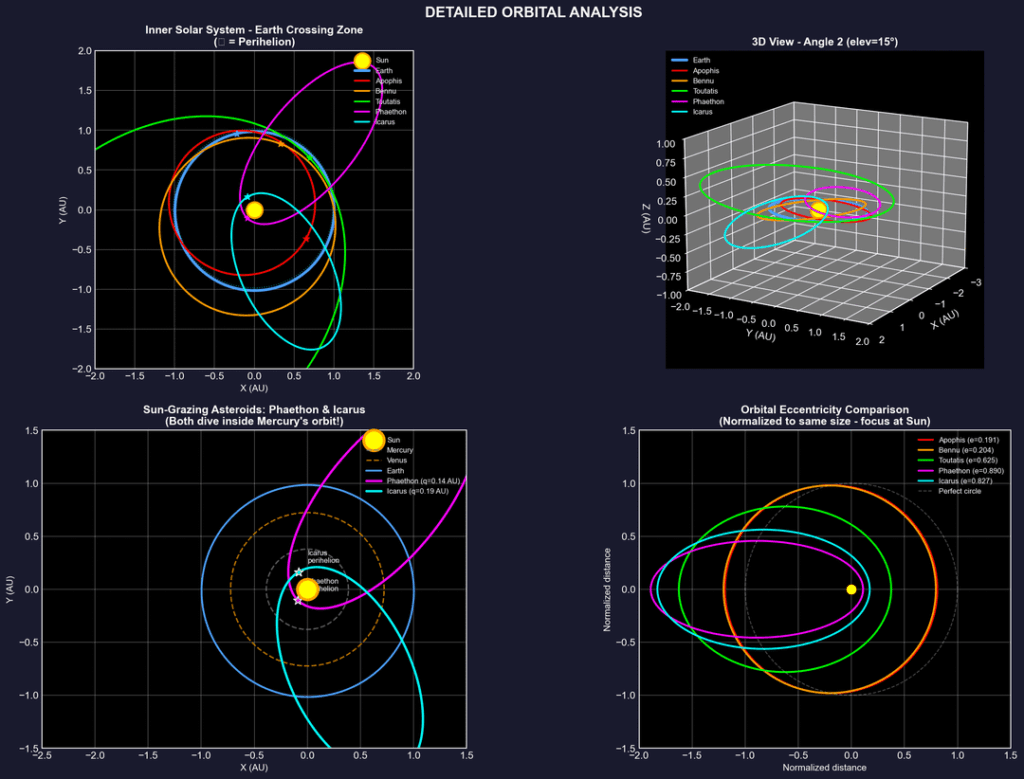Click the Phaethon (e=0.890) legend label
The width and height of the screenshot is (1024, 779).
click(x=971, y=471)
